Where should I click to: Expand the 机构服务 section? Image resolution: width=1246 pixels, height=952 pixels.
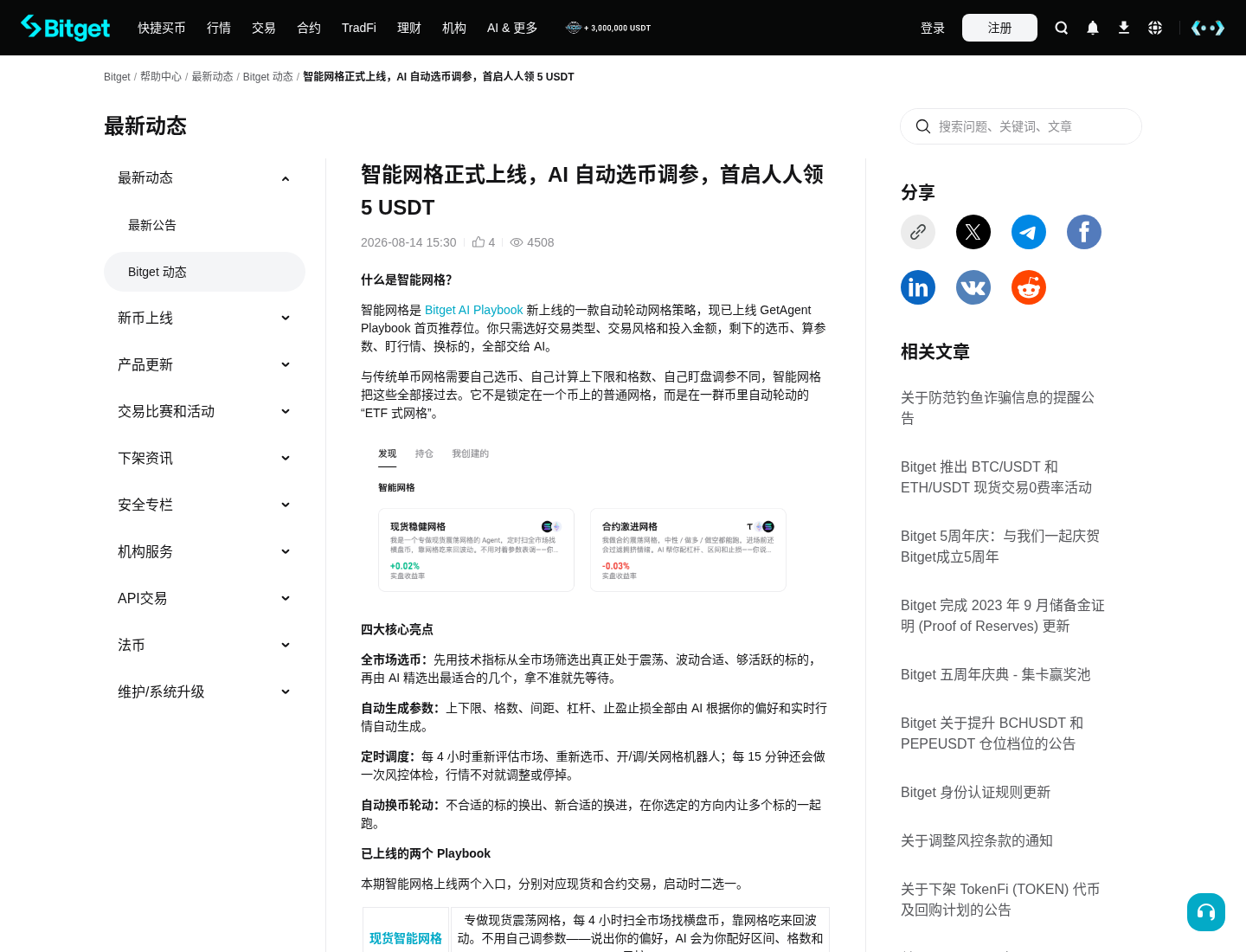[286, 551]
